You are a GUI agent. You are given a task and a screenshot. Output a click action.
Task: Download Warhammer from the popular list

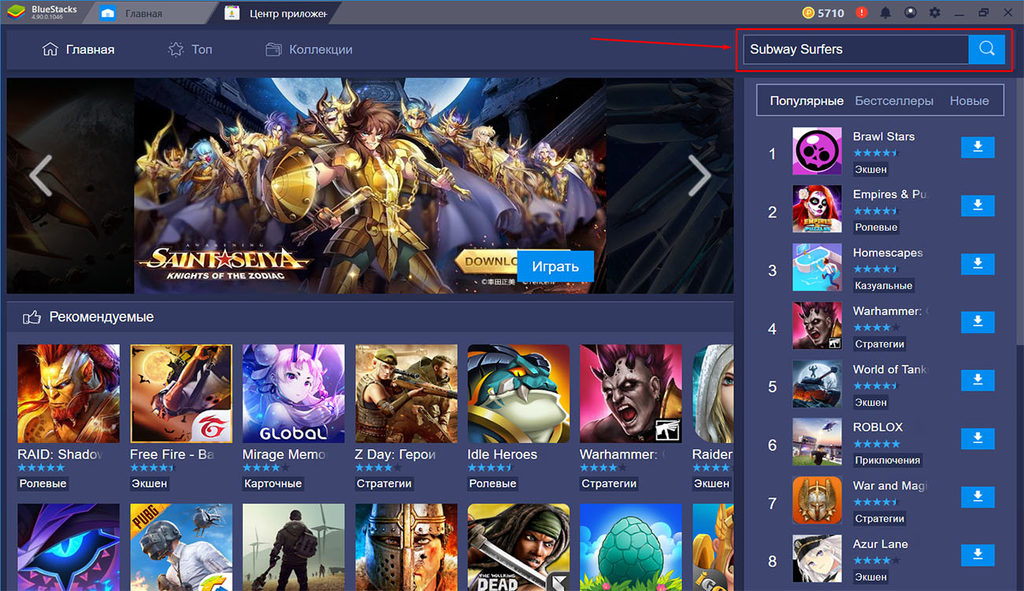978,321
